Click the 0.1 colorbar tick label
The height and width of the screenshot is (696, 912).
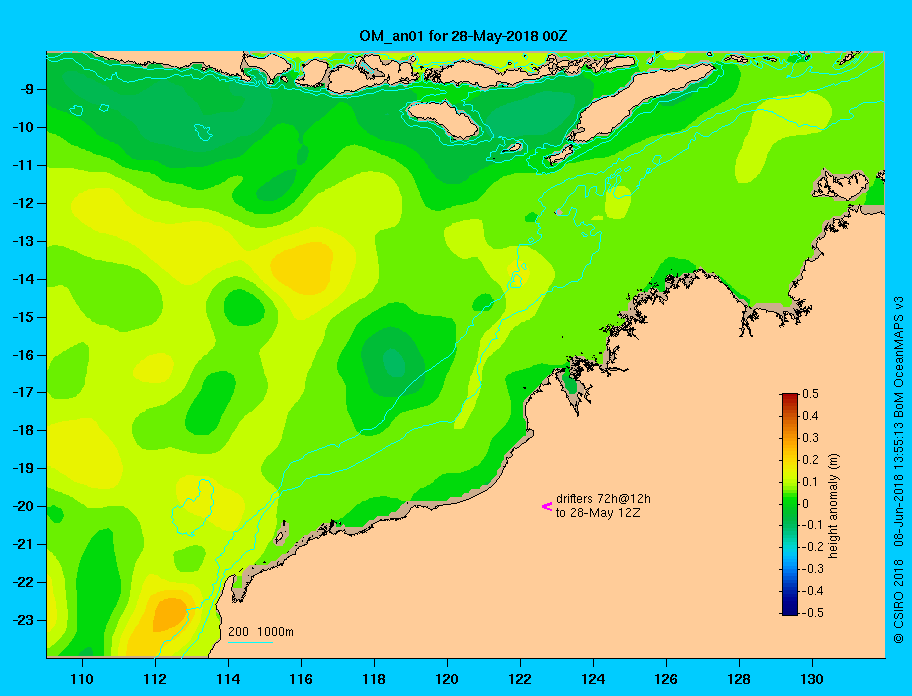(x=810, y=482)
